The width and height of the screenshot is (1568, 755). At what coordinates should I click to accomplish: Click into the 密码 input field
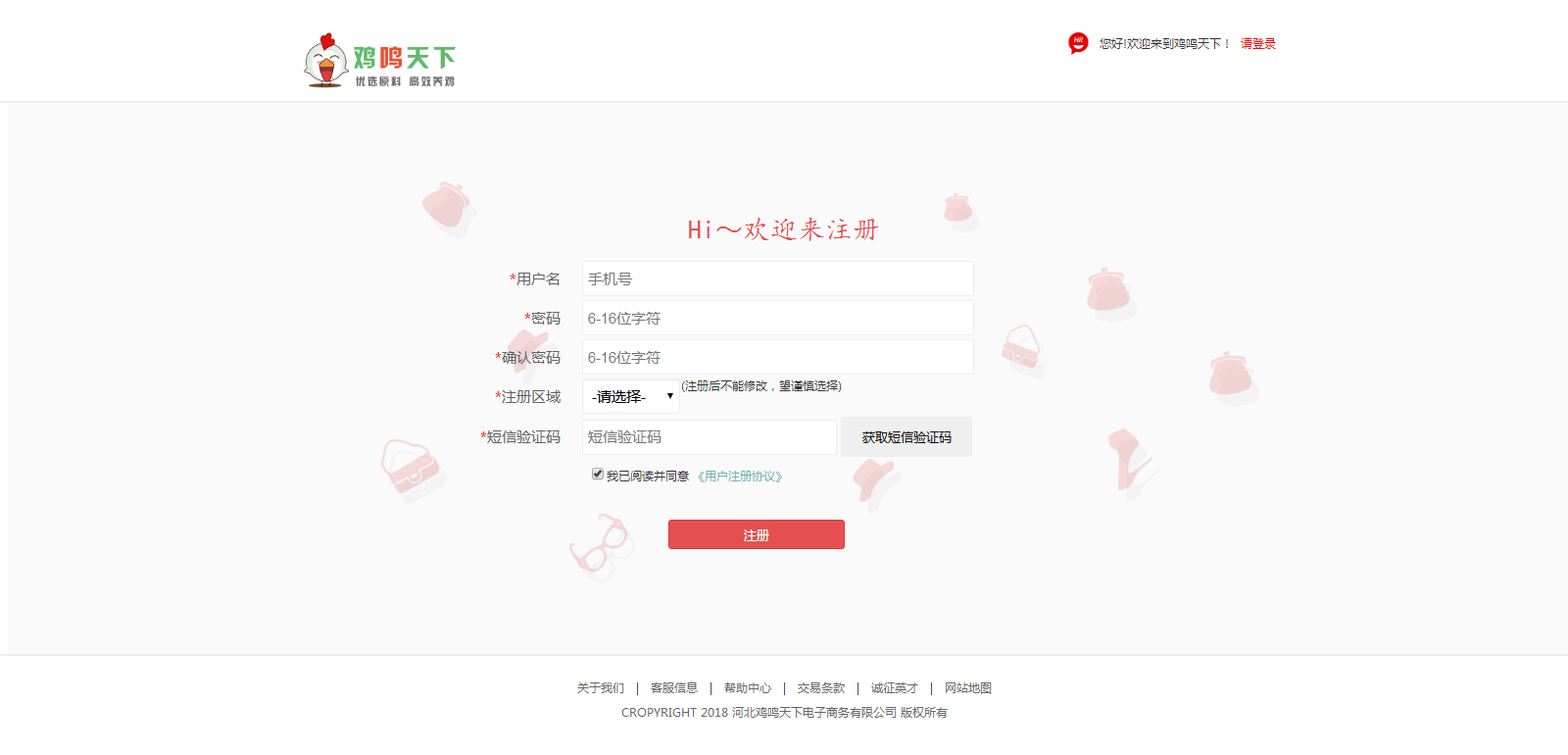777,319
